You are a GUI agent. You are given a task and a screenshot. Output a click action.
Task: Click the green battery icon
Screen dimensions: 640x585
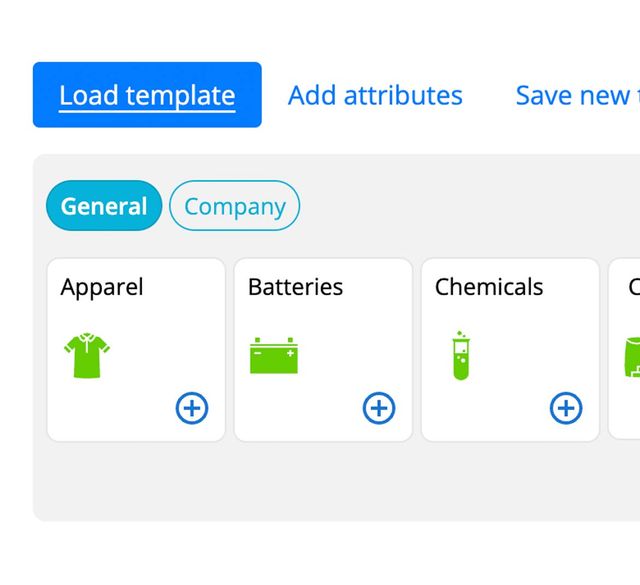pyautogui.click(x=274, y=355)
